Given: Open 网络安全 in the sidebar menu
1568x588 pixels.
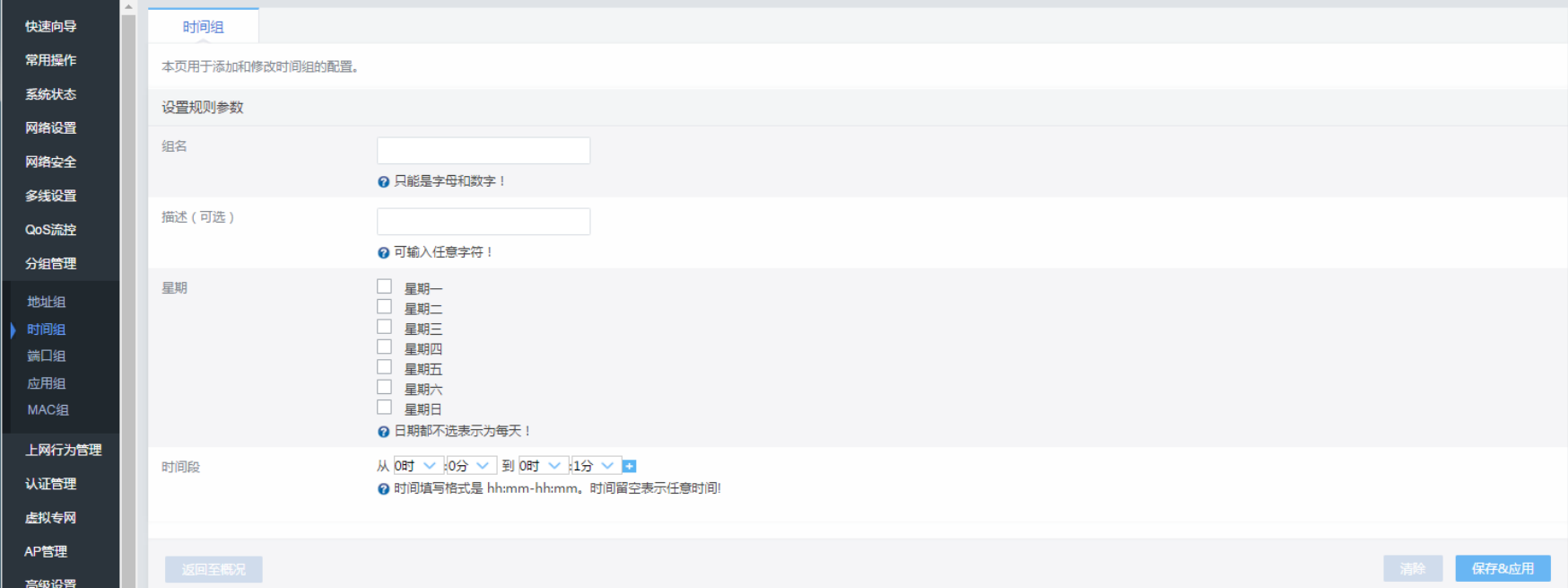Looking at the screenshot, I should click(51, 162).
